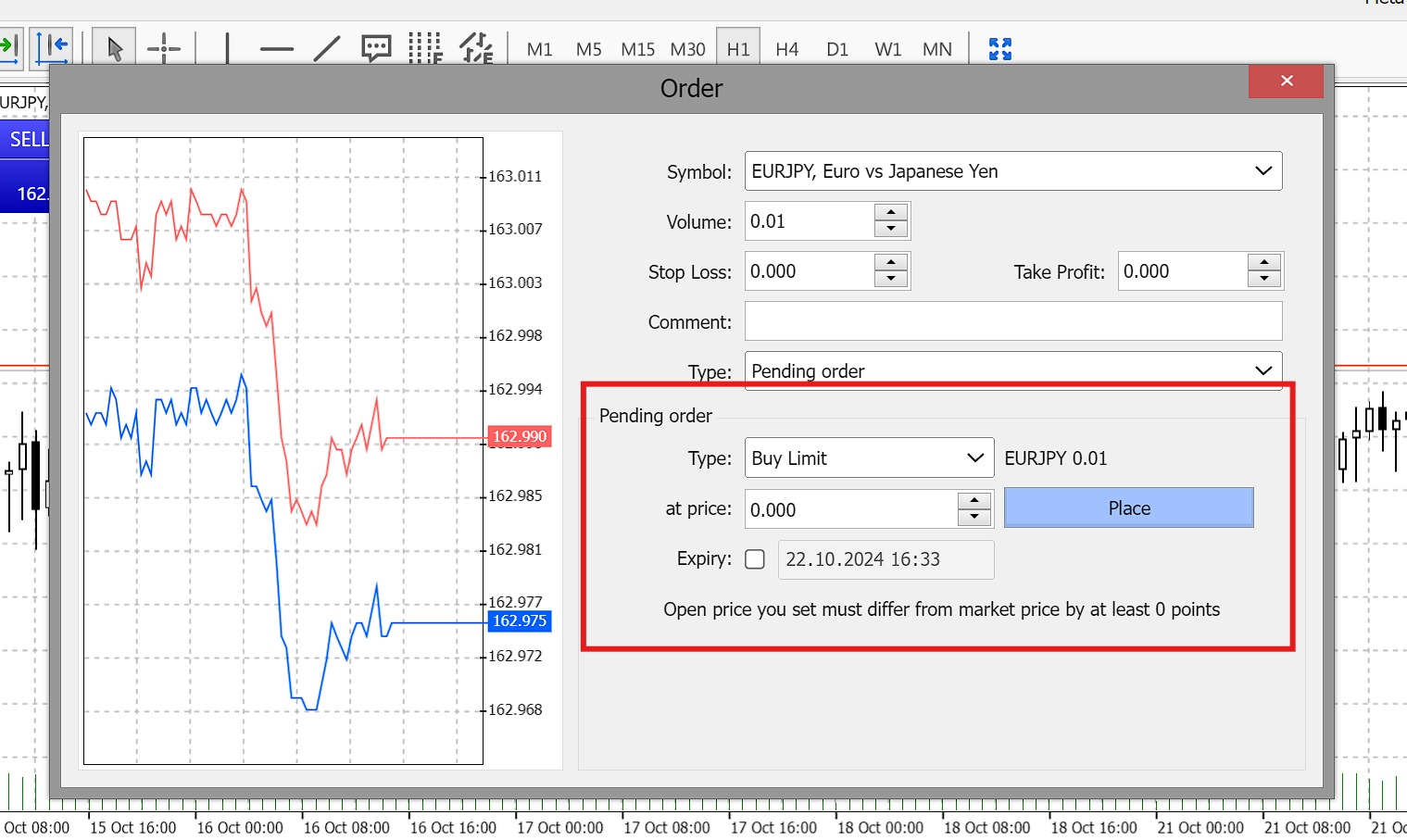Switch to the D1 timeframe
Screen dimensions: 1407x840
click(x=837, y=49)
